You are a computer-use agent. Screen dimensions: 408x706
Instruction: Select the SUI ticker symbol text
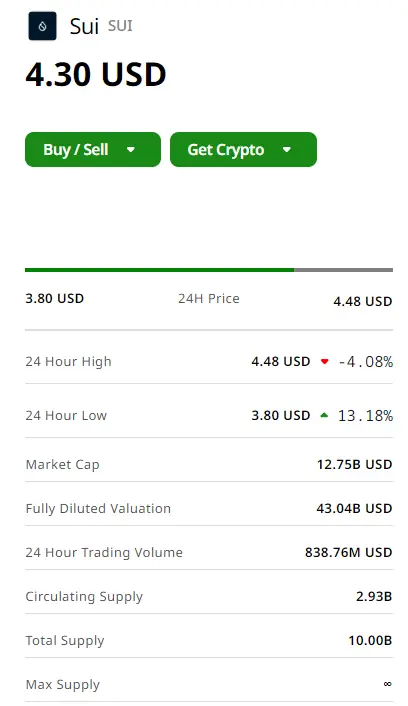pos(120,26)
